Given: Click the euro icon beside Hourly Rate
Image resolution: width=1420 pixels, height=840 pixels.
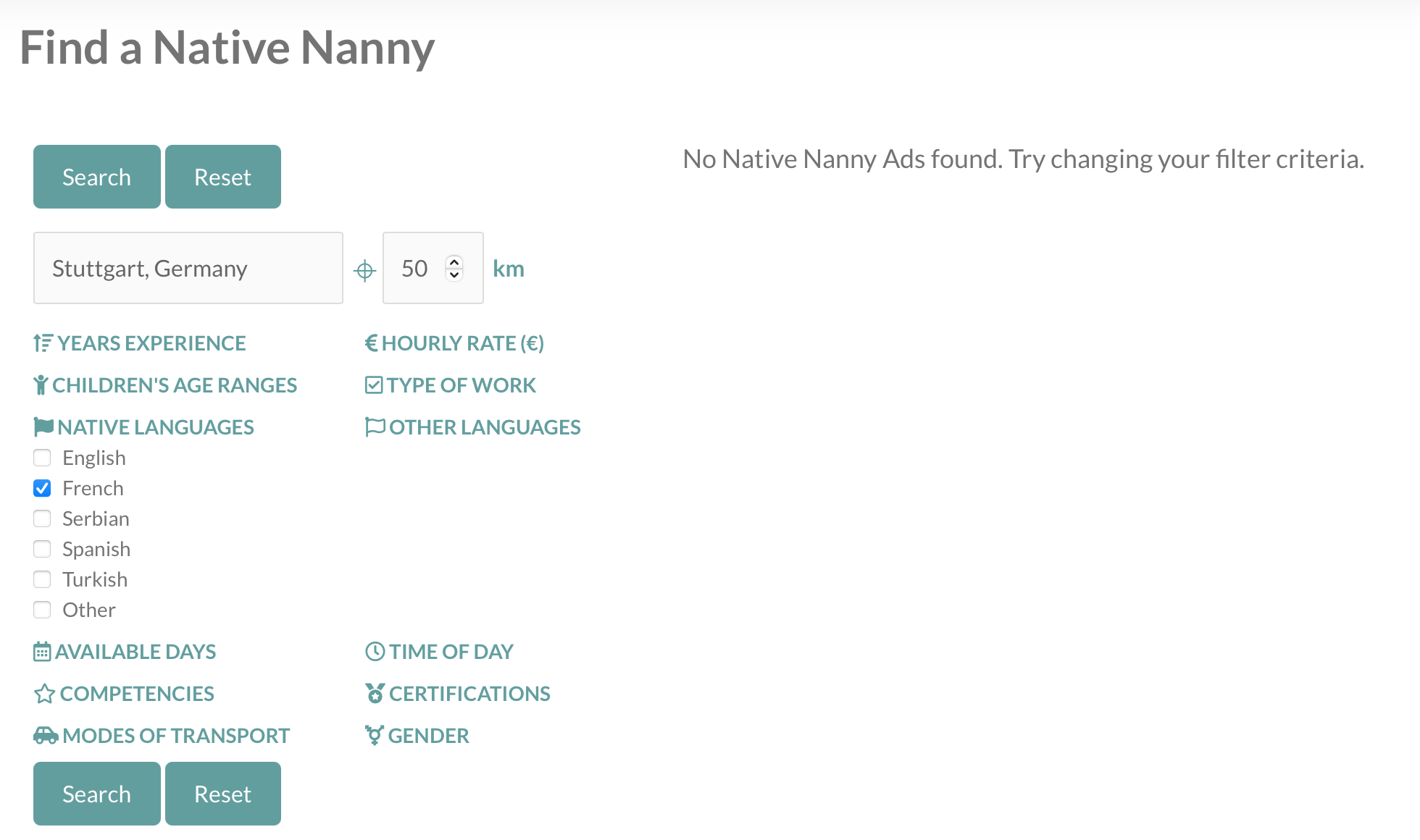Looking at the screenshot, I should click(x=372, y=343).
